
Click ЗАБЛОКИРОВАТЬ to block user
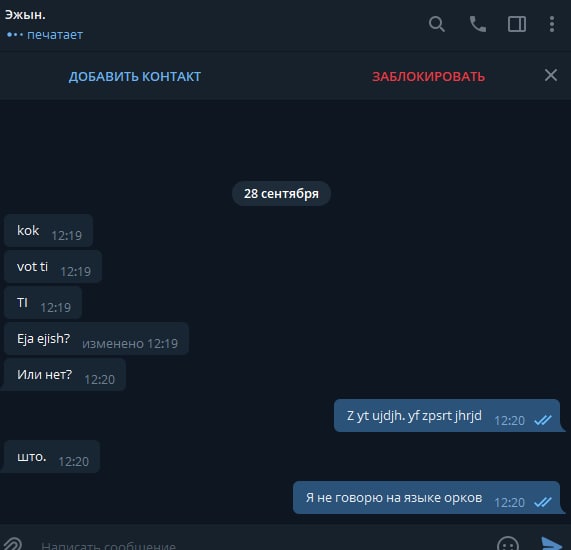click(x=428, y=76)
